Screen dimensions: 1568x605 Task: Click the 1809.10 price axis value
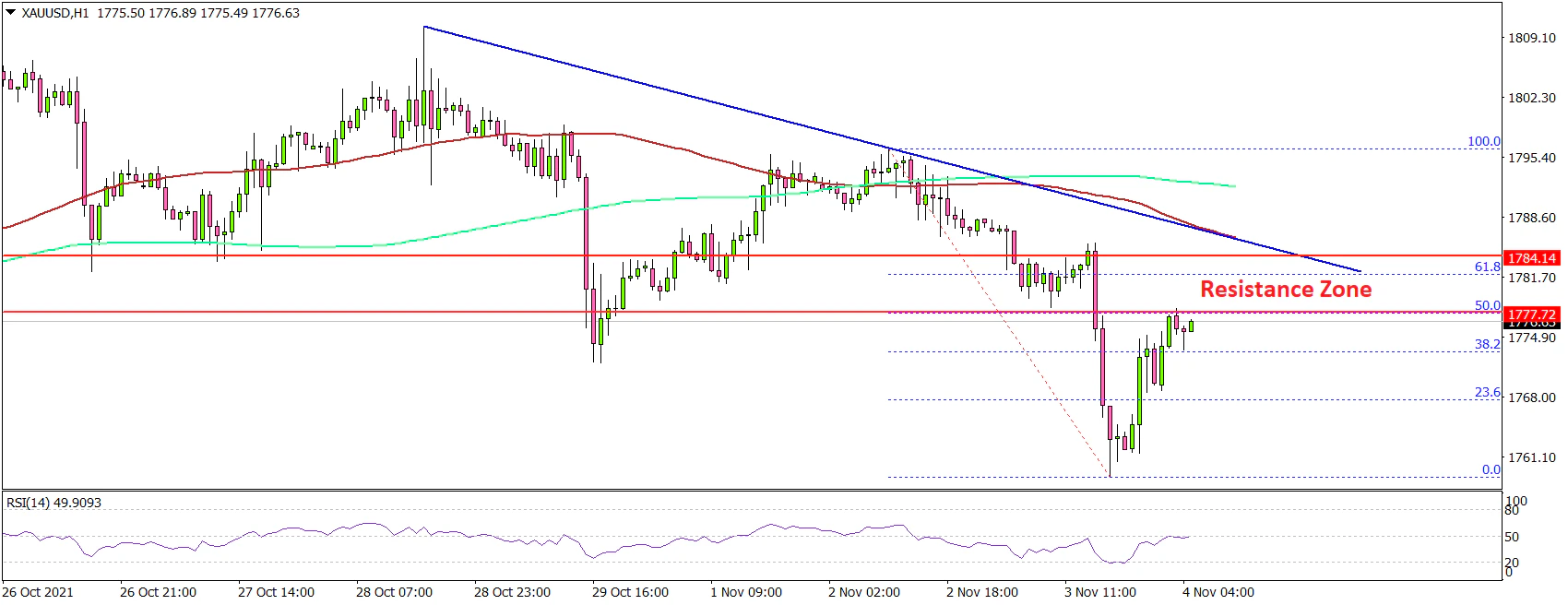tap(1531, 38)
